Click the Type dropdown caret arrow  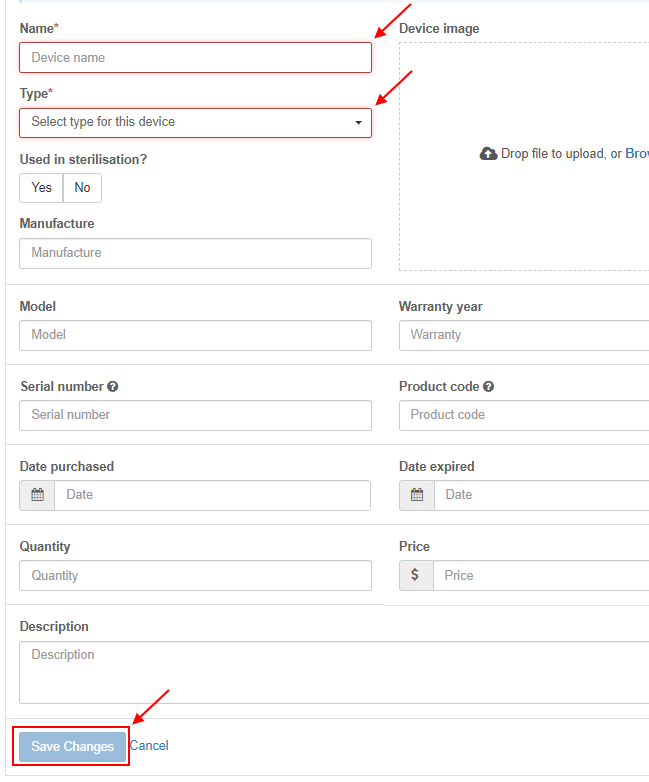(358, 123)
